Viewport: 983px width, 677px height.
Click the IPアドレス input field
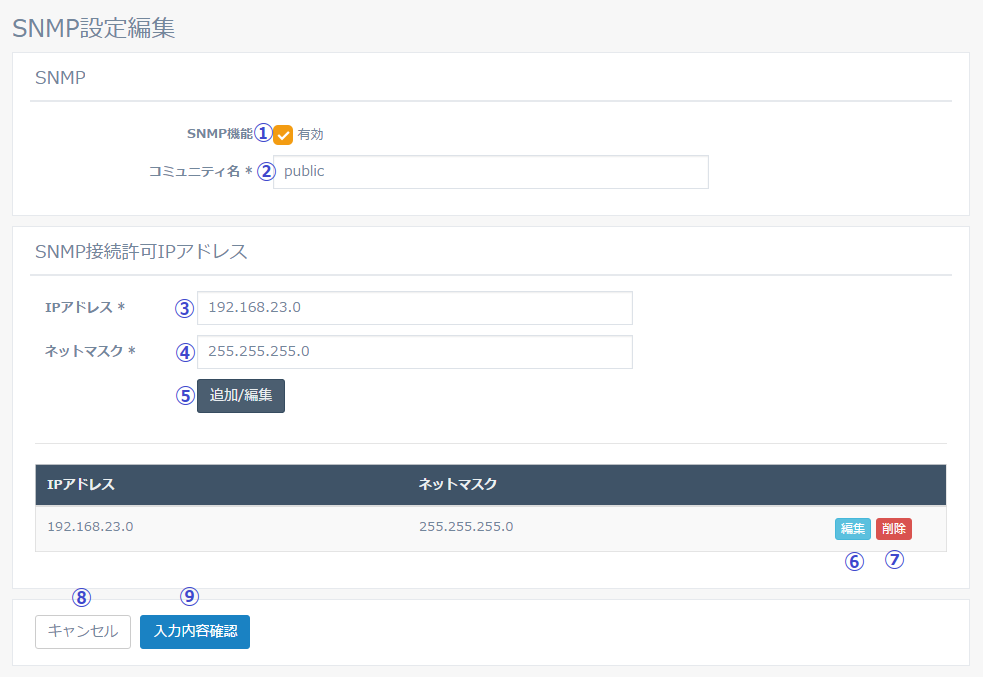click(414, 307)
